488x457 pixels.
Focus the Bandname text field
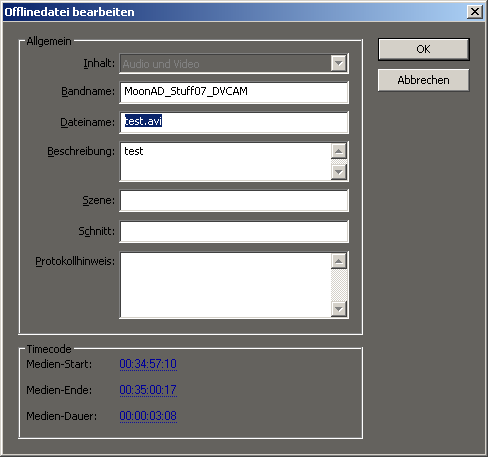click(234, 92)
